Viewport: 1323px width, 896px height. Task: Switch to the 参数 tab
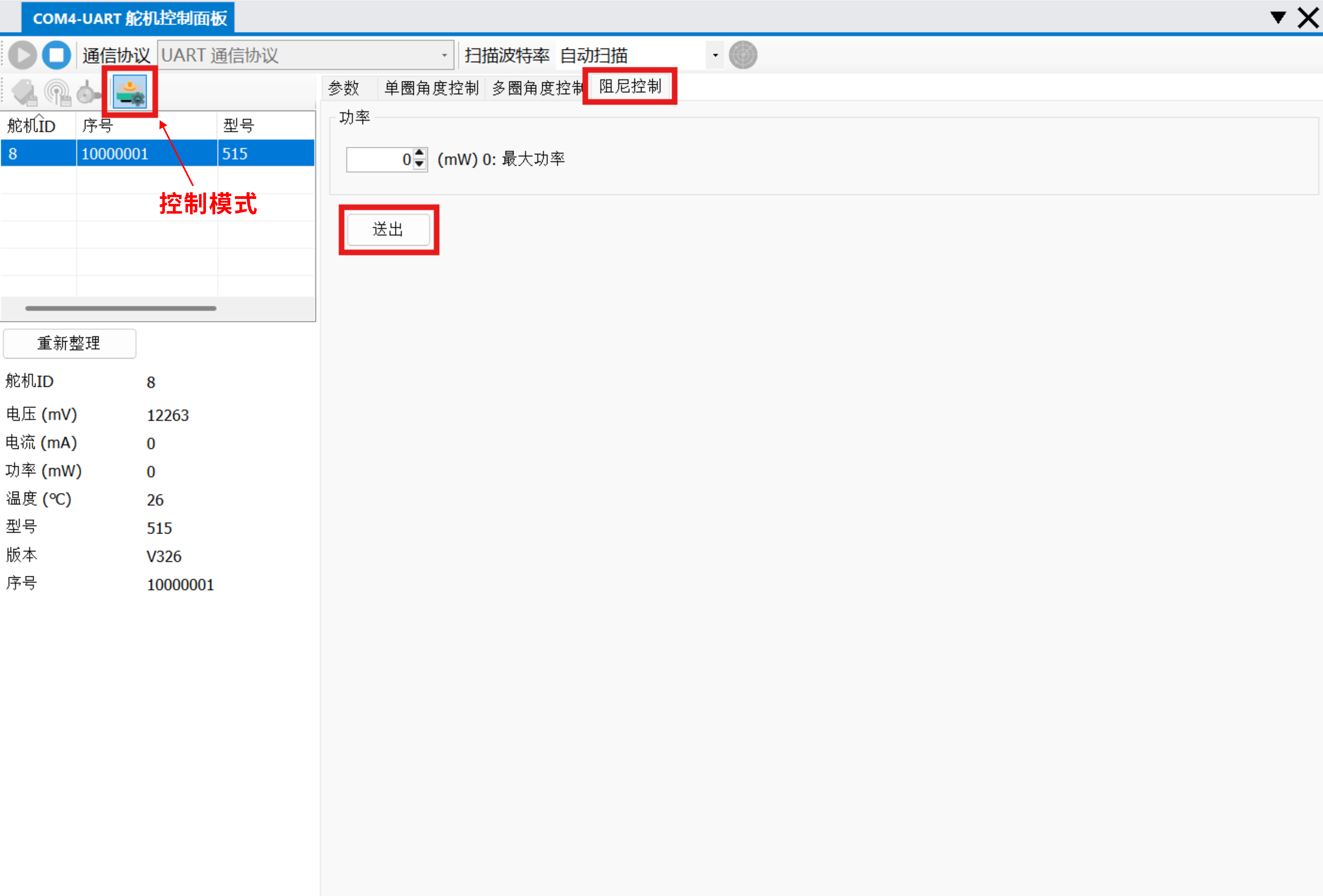[344, 88]
